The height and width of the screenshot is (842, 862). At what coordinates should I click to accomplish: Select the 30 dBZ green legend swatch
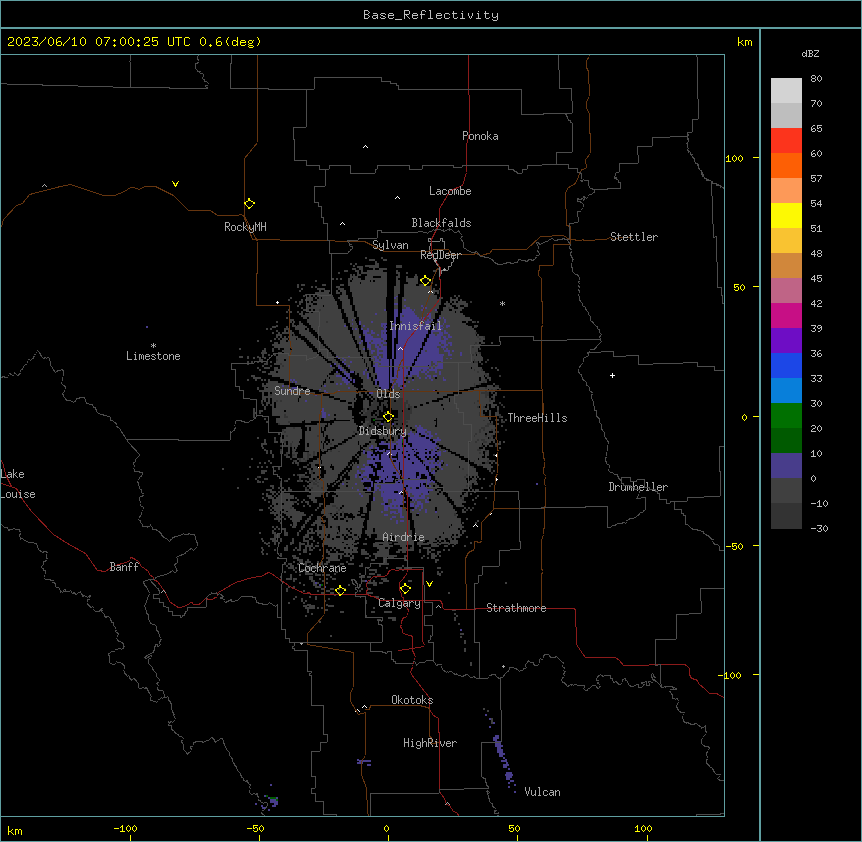[786, 416]
